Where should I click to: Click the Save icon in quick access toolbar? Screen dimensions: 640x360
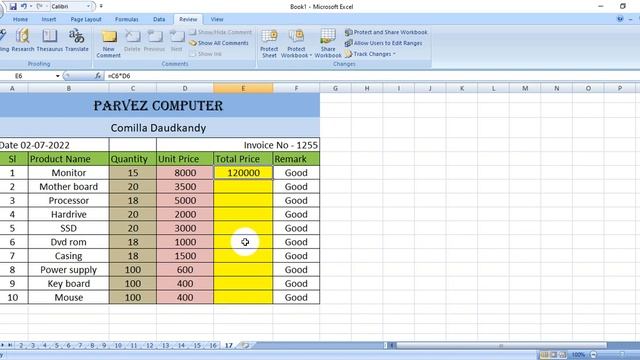pos(13,7)
